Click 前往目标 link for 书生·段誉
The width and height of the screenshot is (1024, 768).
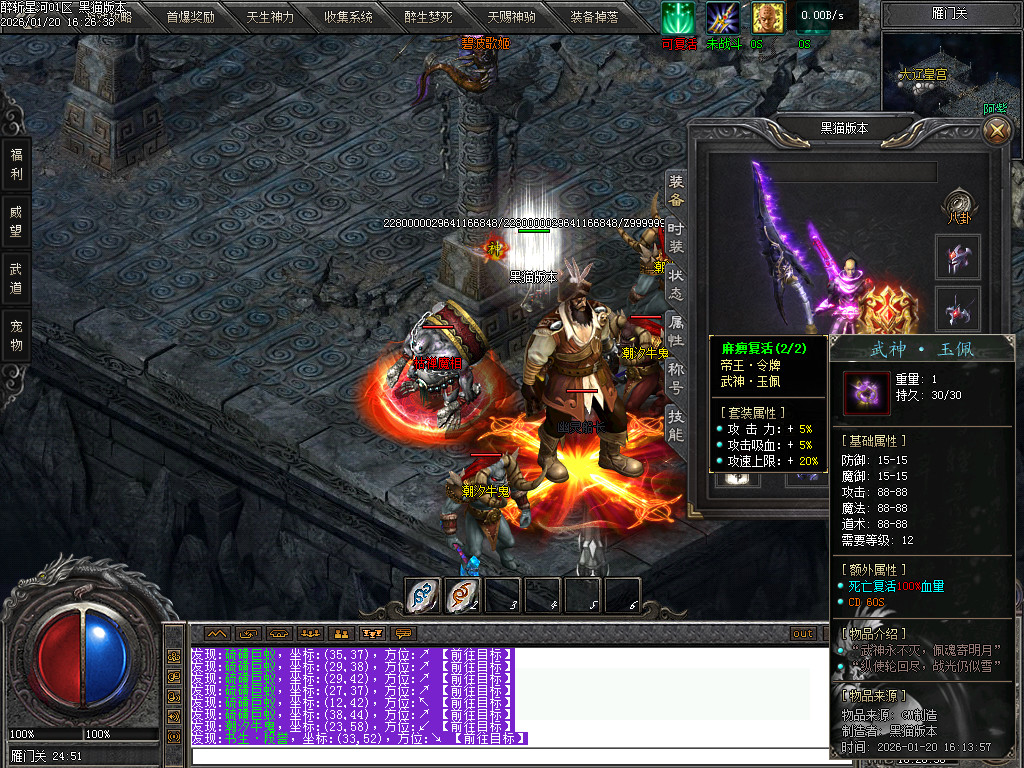coord(486,738)
